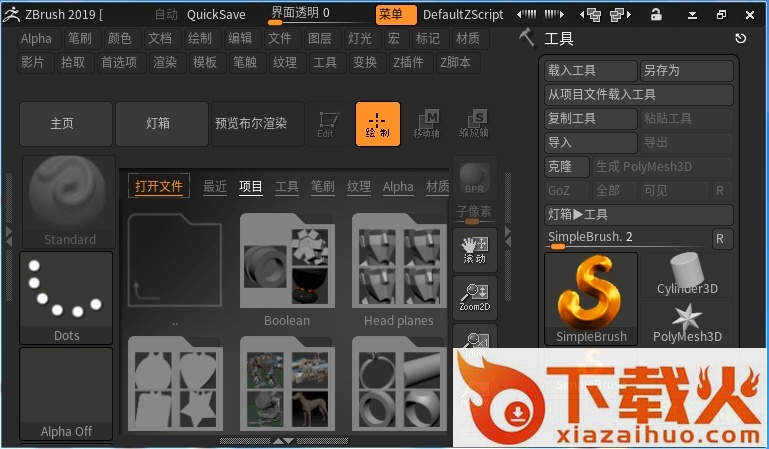769x449 pixels.
Task: Click the 载入工具 (Load Tool) button
Action: (x=590, y=71)
